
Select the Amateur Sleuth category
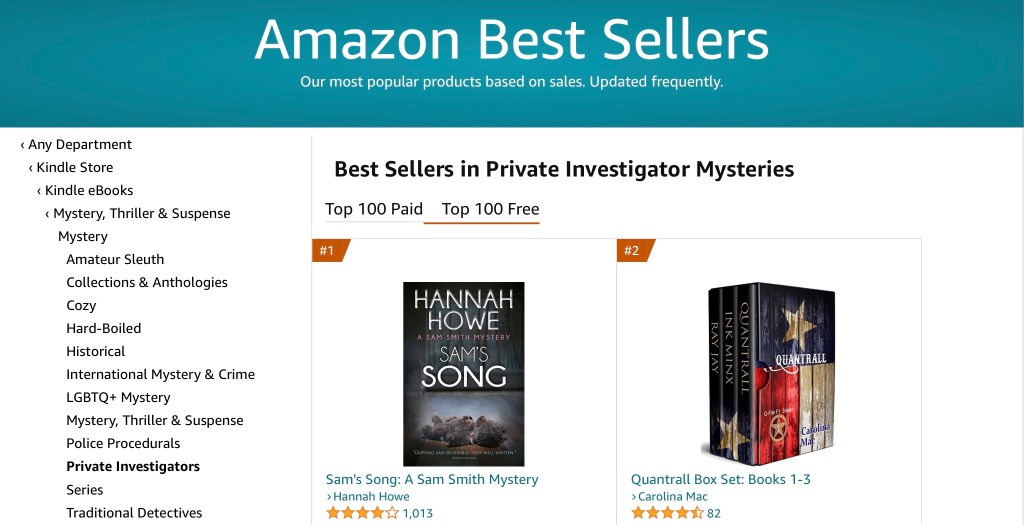(115, 260)
